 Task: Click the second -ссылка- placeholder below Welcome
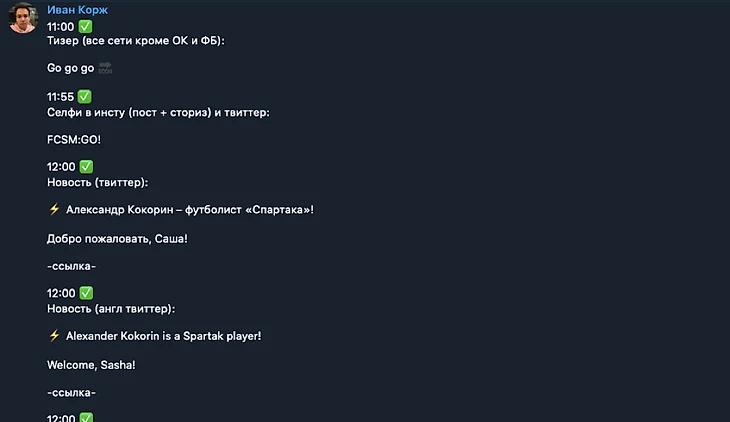[x=71, y=393]
